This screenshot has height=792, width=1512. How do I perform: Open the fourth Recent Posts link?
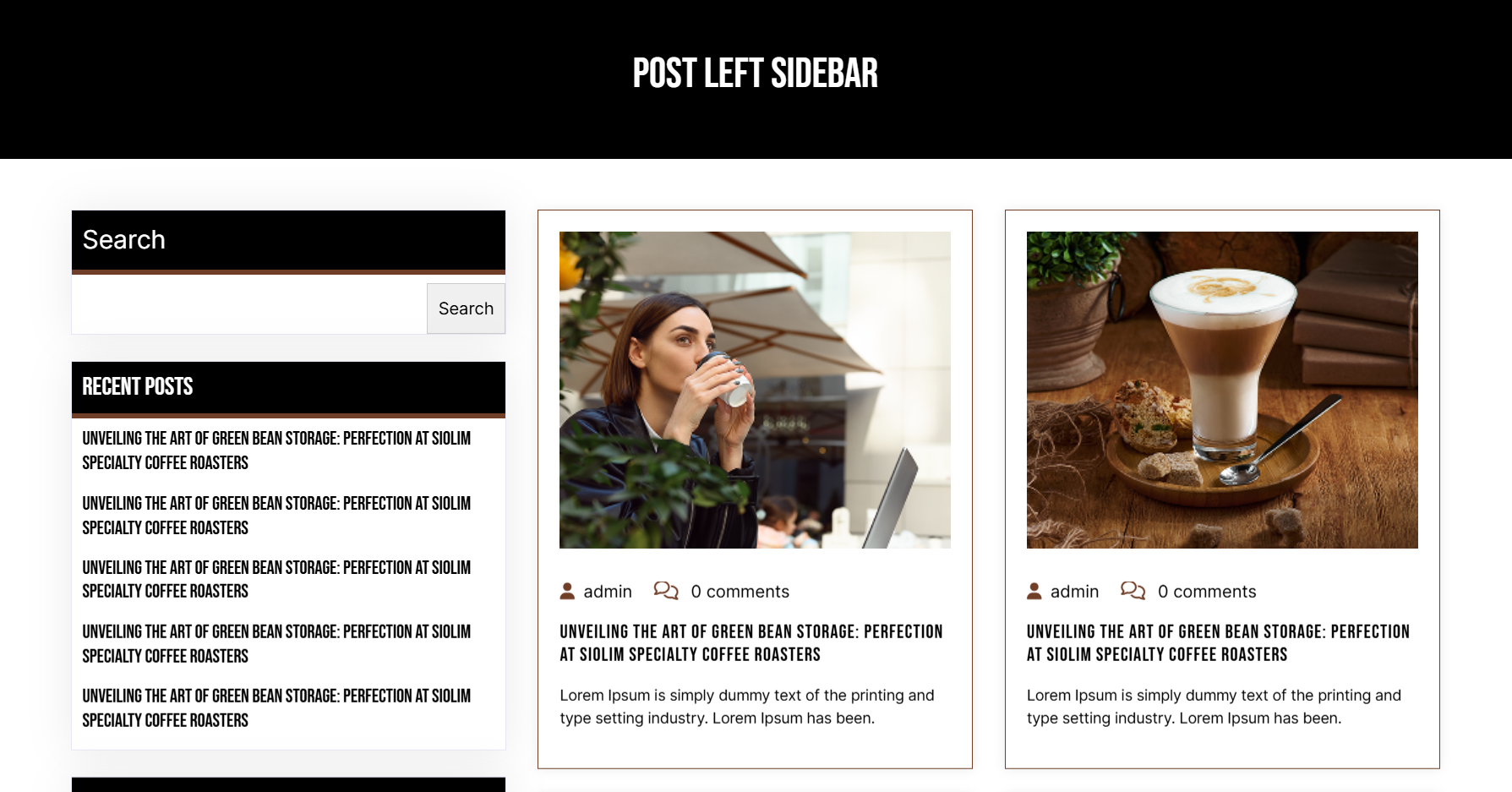coord(276,644)
